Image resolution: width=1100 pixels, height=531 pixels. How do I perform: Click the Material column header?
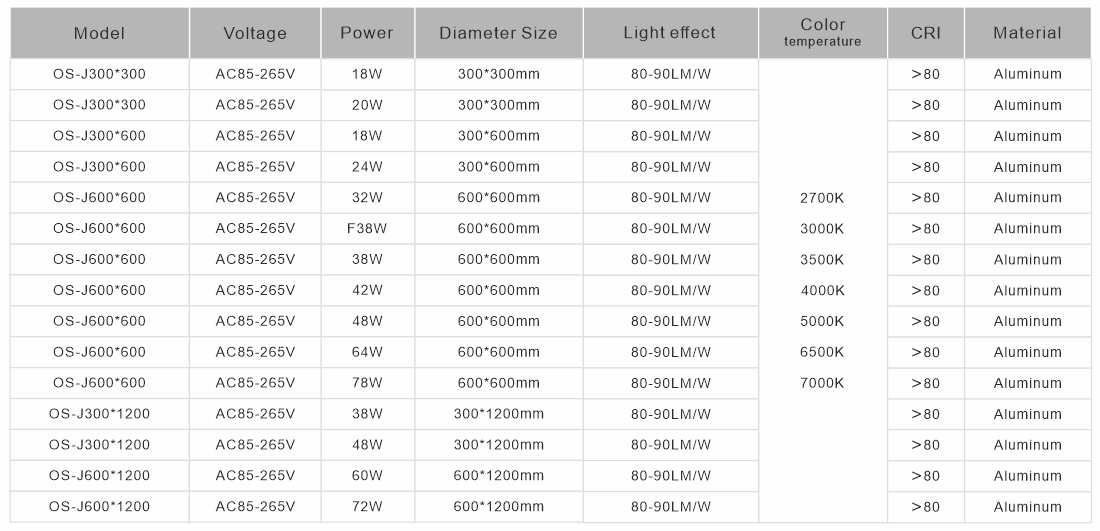coord(1027,33)
